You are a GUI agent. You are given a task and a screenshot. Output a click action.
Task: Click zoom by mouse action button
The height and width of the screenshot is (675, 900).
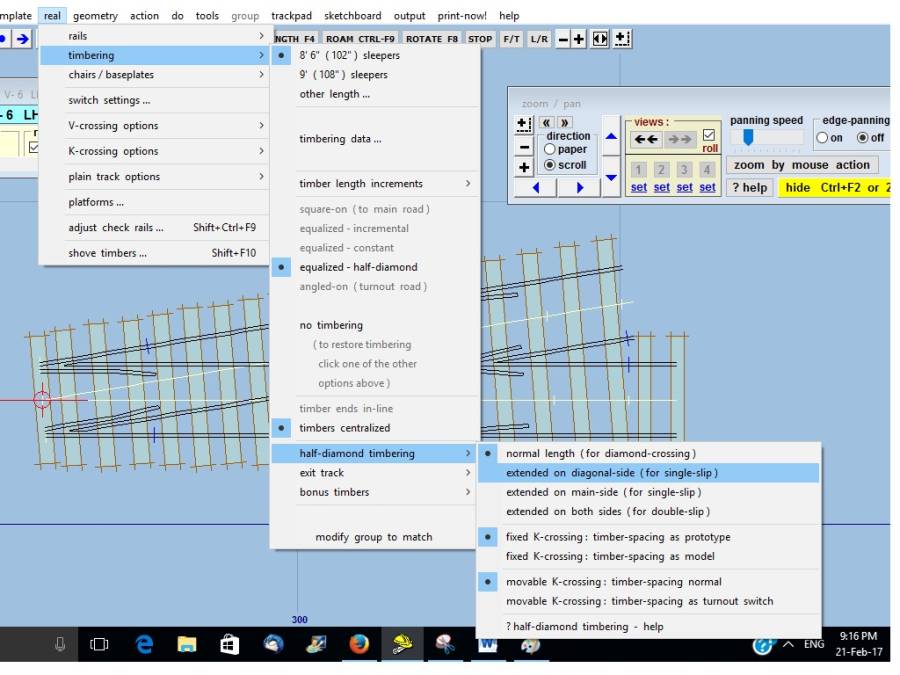point(801,165)
